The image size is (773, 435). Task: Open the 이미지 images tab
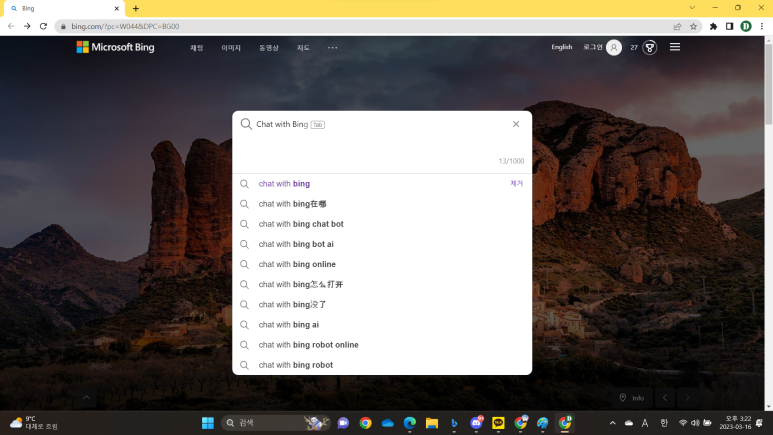pos(231,48)
